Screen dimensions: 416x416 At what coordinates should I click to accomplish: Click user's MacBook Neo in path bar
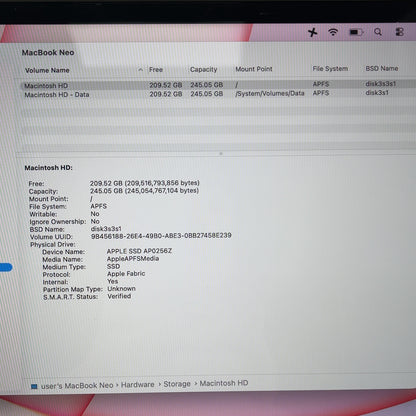click(x=77, y=386)
